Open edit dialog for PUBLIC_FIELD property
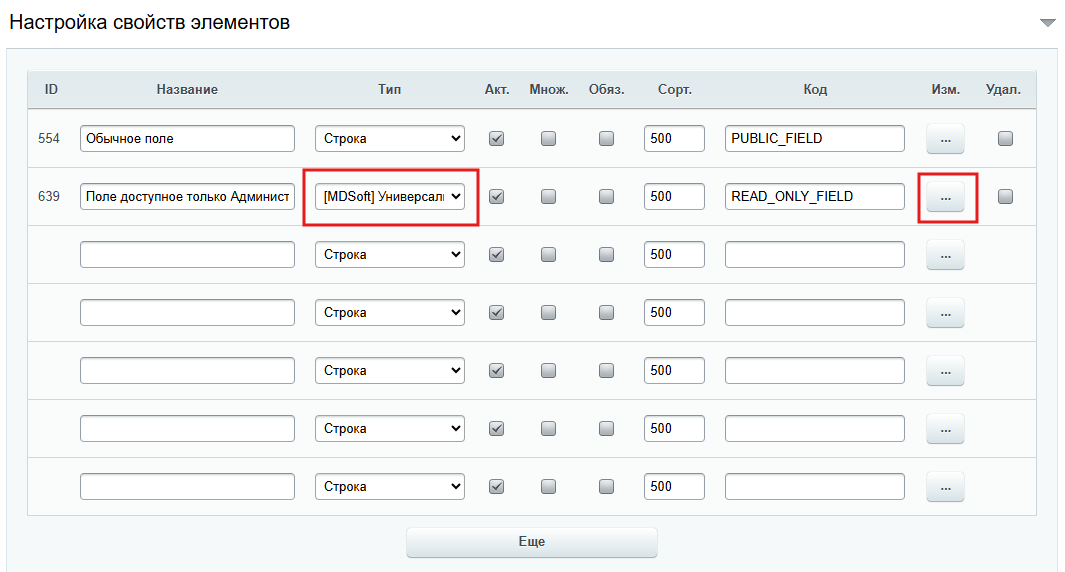Image resolution: width=1065 pixels, height=572 pixels. pos(945,139)
